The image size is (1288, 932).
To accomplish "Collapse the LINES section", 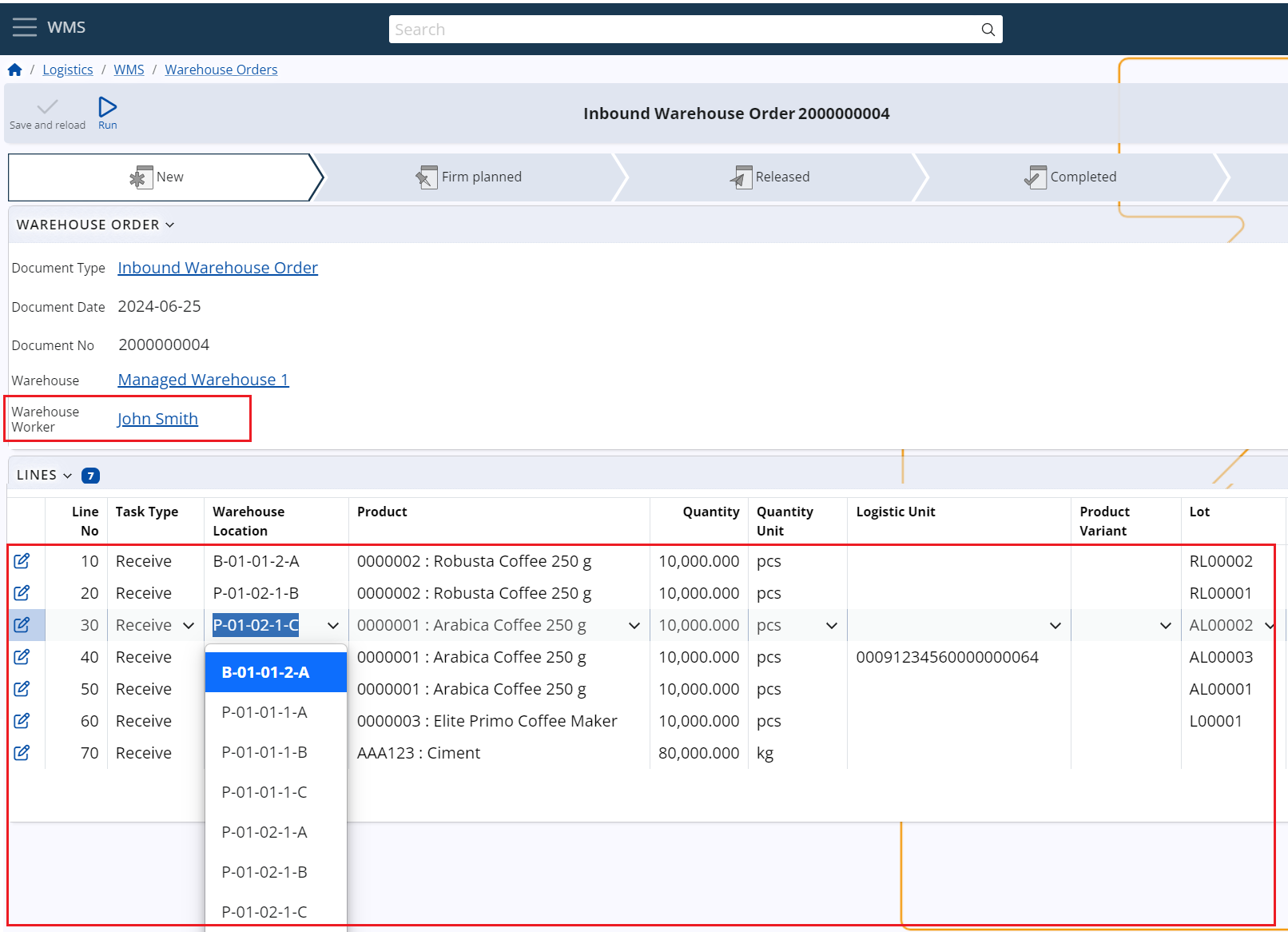I will [44, 475].
